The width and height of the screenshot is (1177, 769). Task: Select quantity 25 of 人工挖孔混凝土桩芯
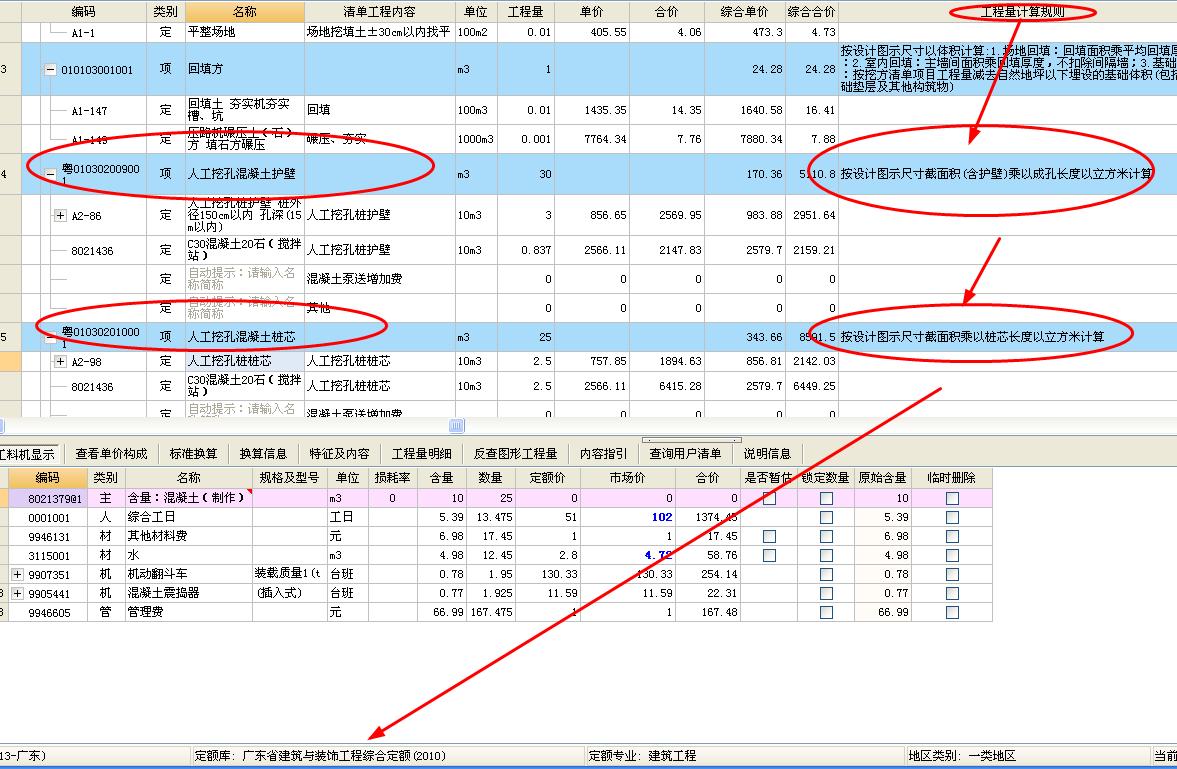pyautogui.click(x=525, y=337)
